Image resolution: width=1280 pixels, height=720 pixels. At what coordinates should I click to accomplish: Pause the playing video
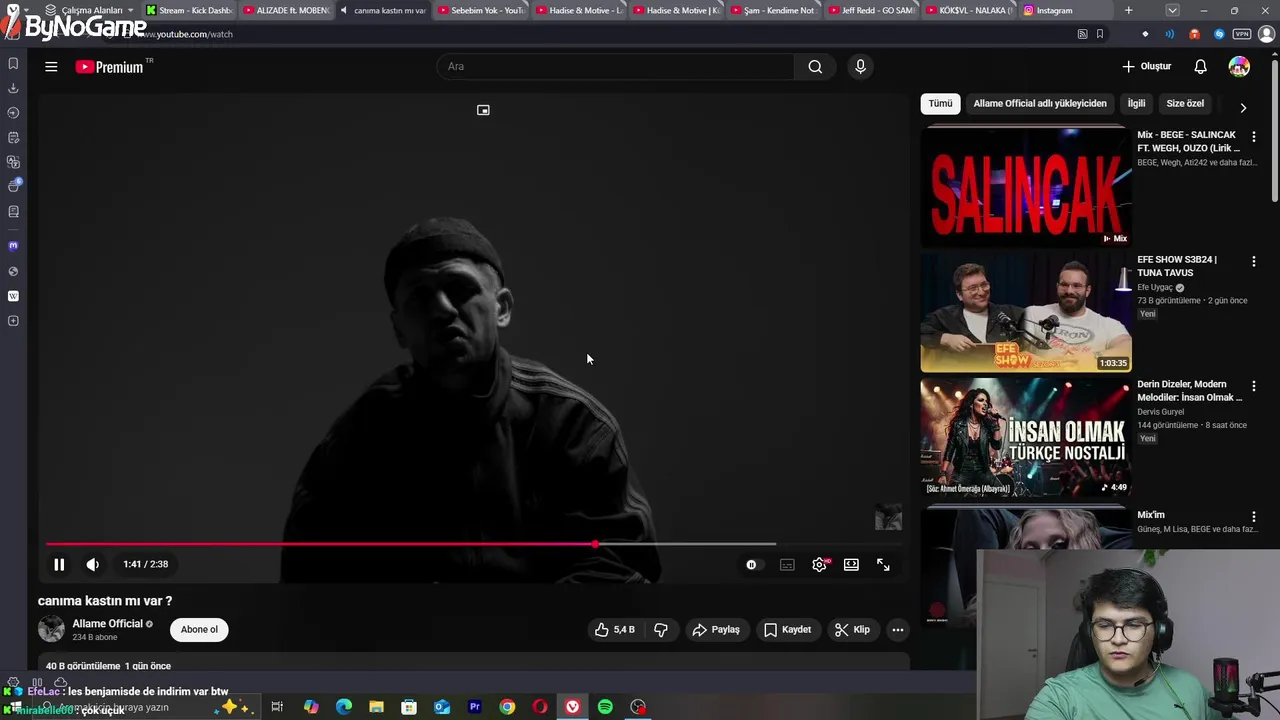pyautogui.click(x=59, y=565)
